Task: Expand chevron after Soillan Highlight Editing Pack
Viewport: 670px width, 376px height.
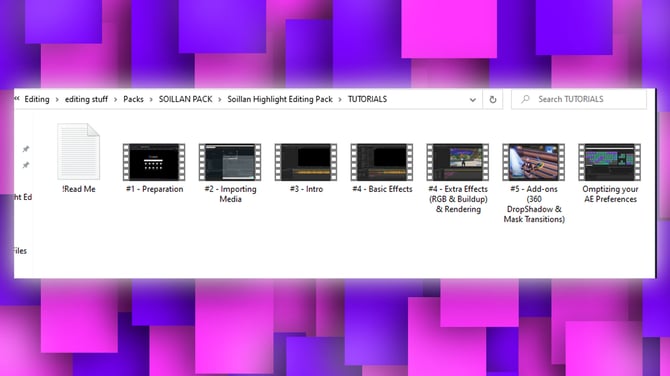Action: [x=340, y=100]
